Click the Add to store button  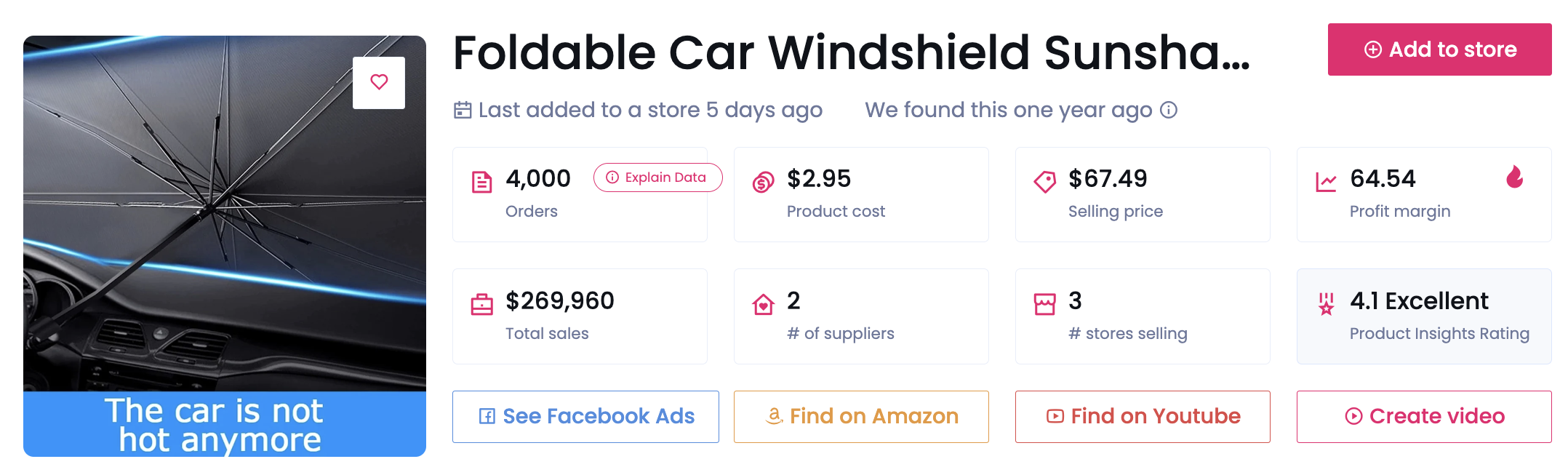point(1439,49)
